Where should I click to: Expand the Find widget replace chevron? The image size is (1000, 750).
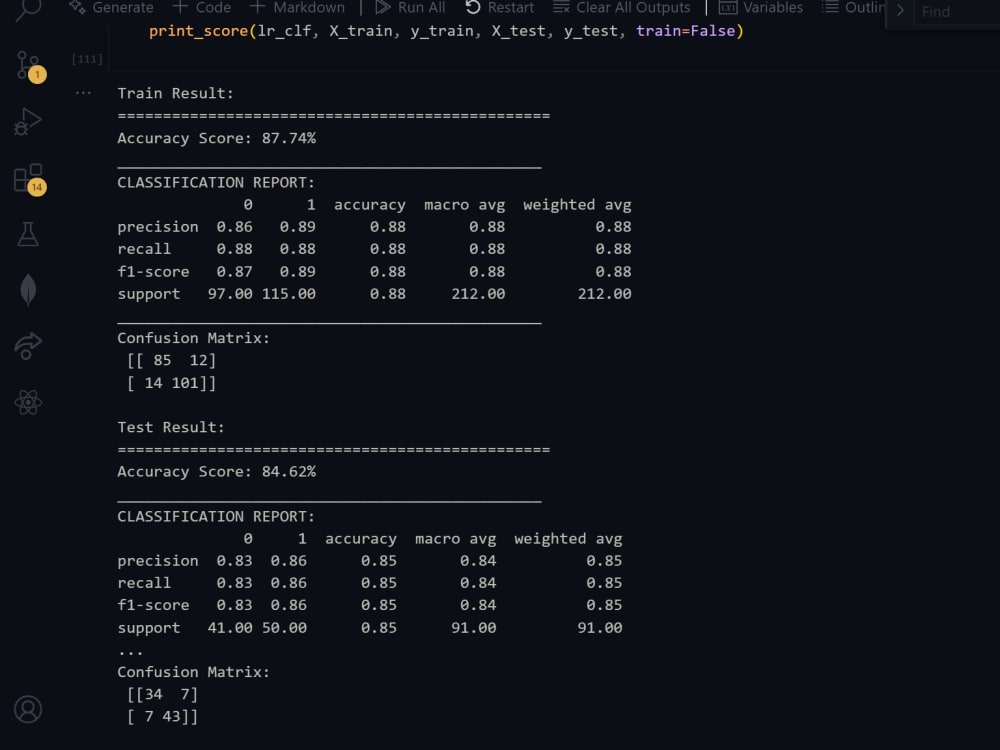pos(900,11)
